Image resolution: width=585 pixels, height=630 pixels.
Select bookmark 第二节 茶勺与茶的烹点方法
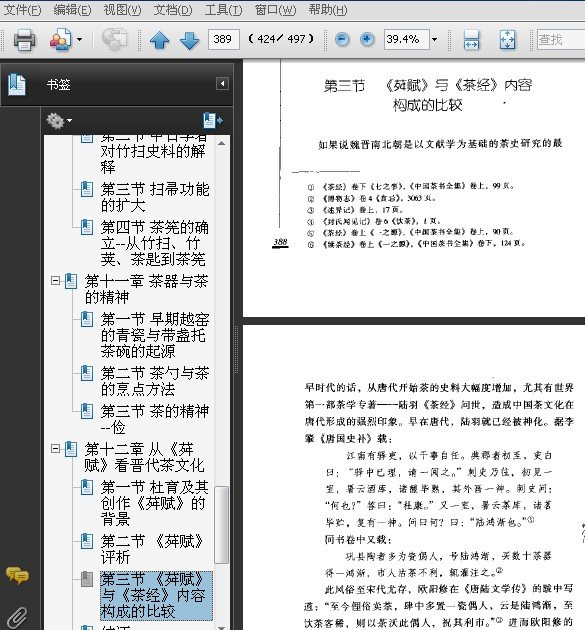(155, 381)
